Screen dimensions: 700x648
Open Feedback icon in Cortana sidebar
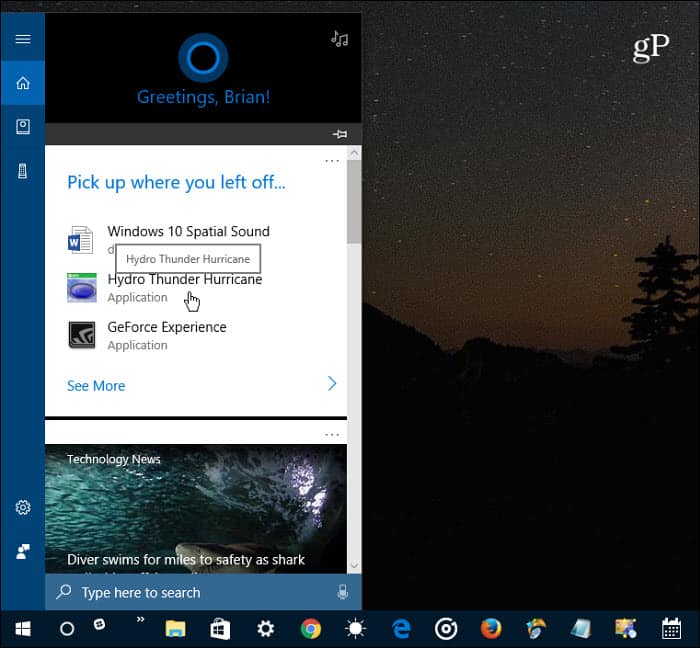pyautogui.click(x=23, y=552)
